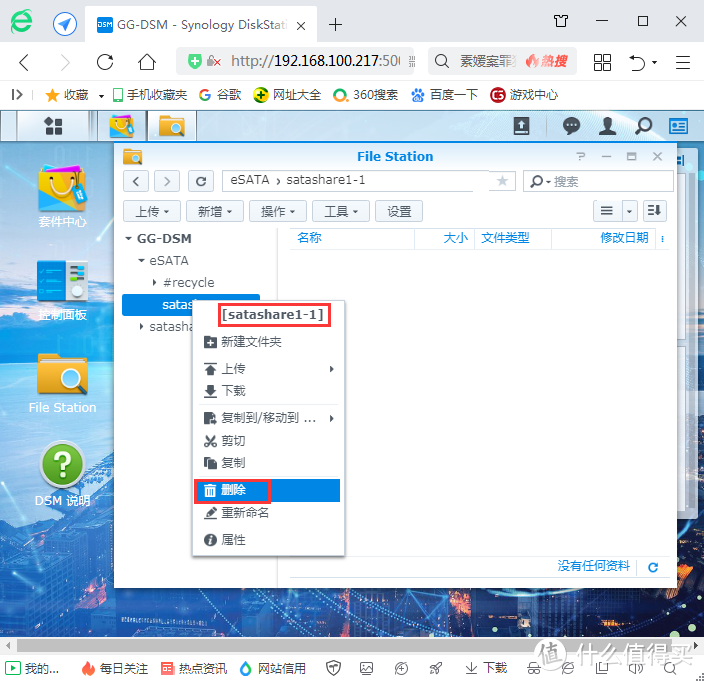Open the 上传 upload dropdown
Image resolution: width=704 pixels, height=681 pixels.
click(152, 211)
